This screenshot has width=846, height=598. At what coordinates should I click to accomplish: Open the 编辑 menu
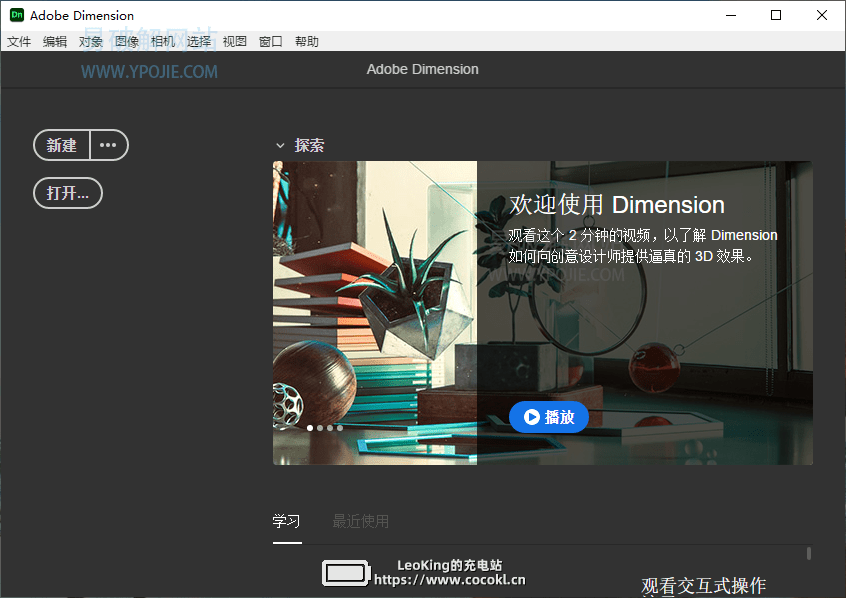coord(55,42)
